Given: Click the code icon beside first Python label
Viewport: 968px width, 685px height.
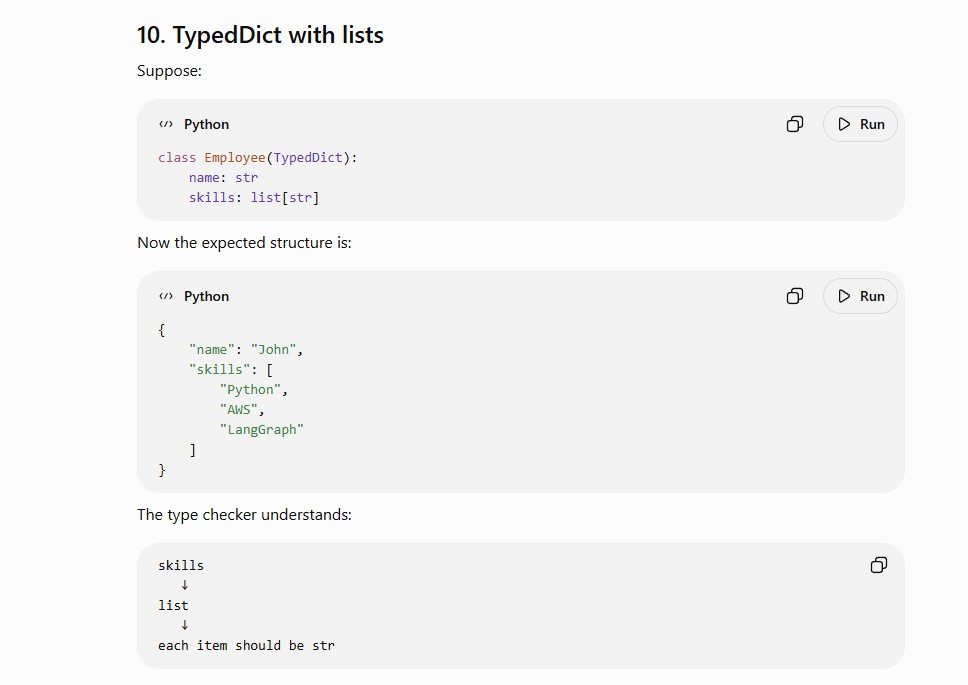Looking at the screenshot, I should click(x=165, y=124).
